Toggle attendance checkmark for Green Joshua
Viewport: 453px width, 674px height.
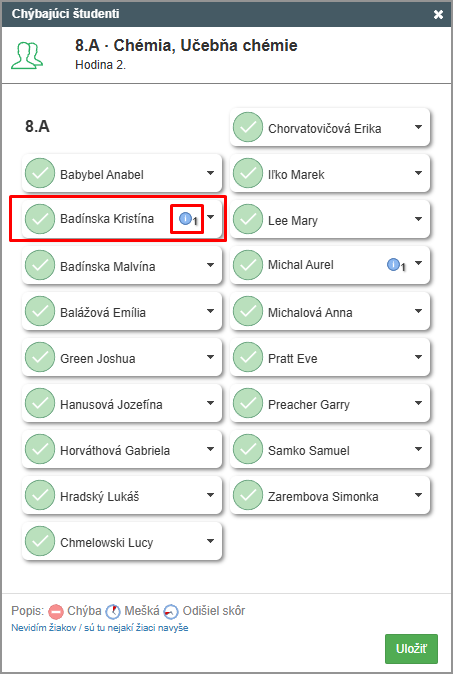40,357
